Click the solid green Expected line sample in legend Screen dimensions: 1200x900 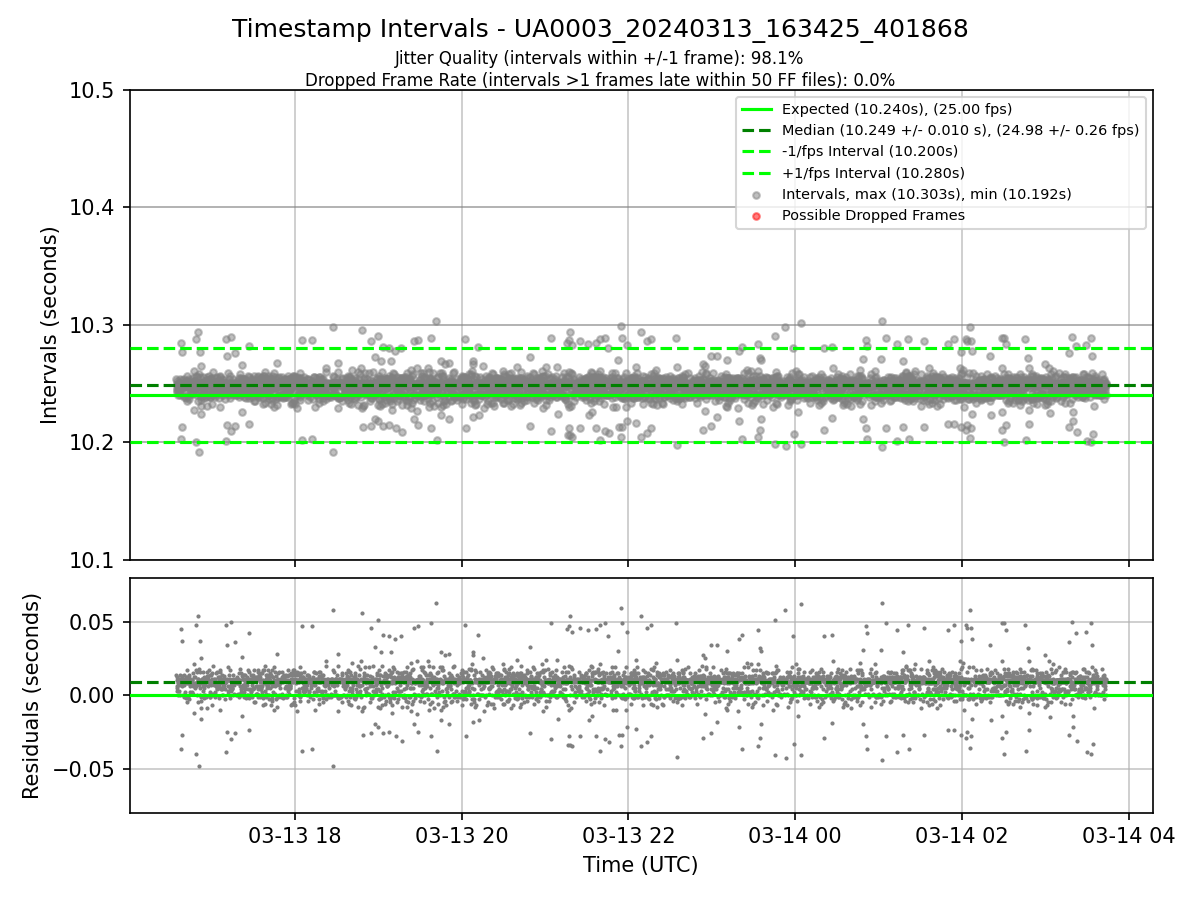coord(757,109)
